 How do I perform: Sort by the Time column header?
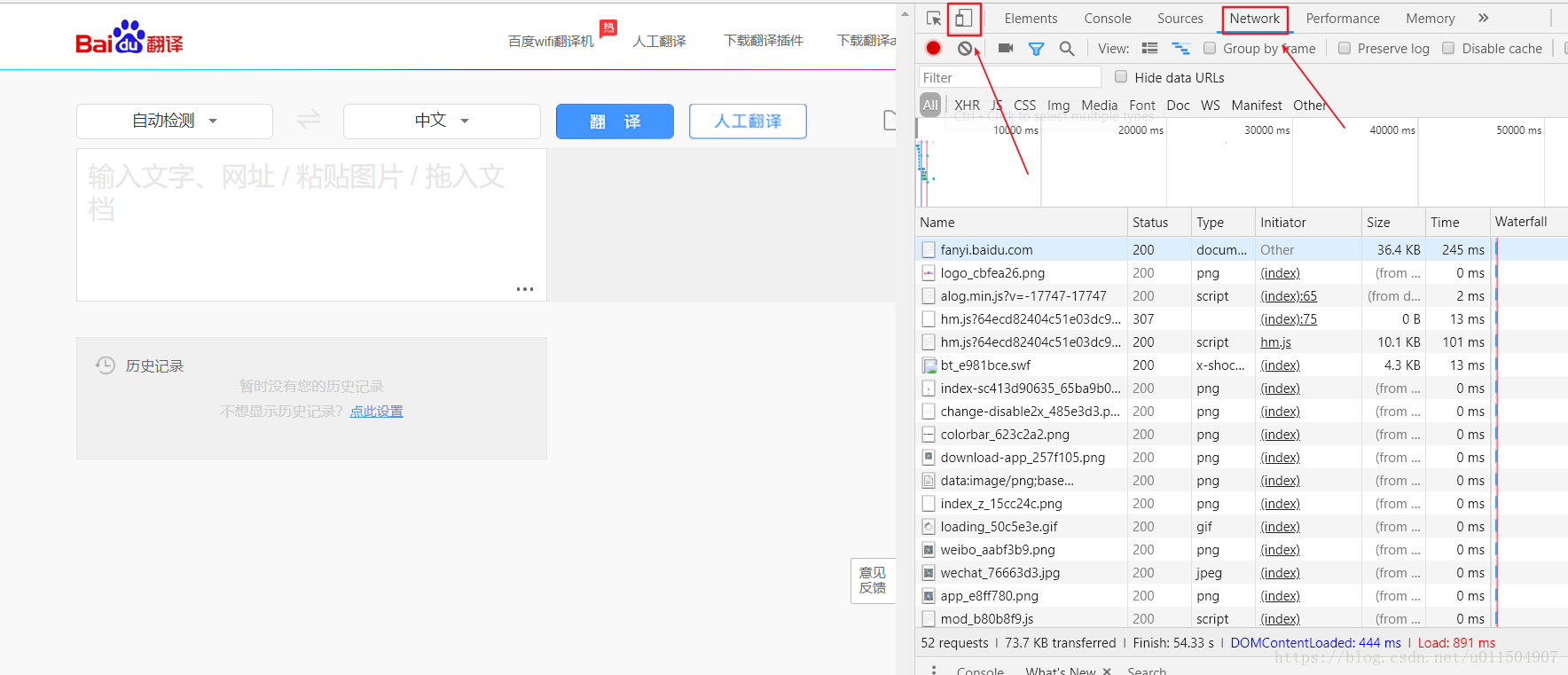click(1457, 222)
